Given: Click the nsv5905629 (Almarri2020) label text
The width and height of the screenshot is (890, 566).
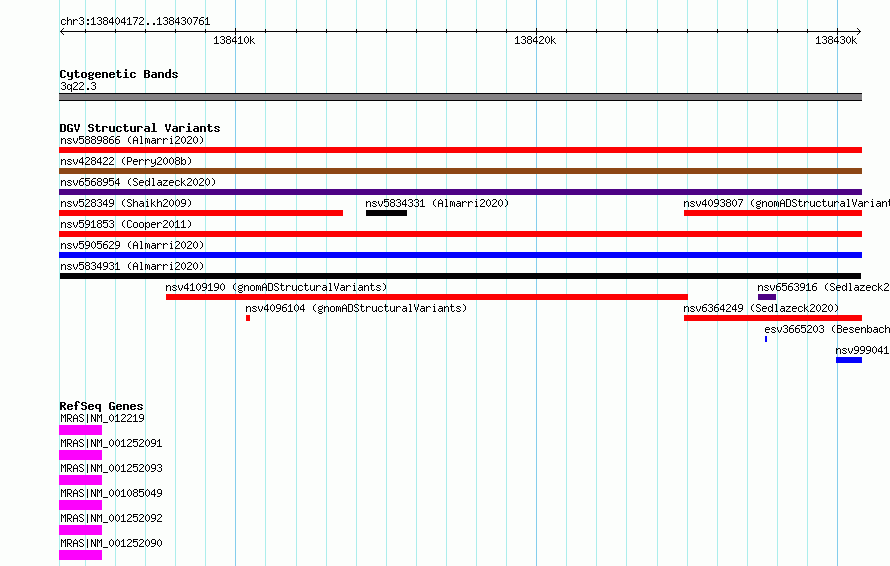Looking at the screenshot, I should pyautogui.click(x=132, y=245).
